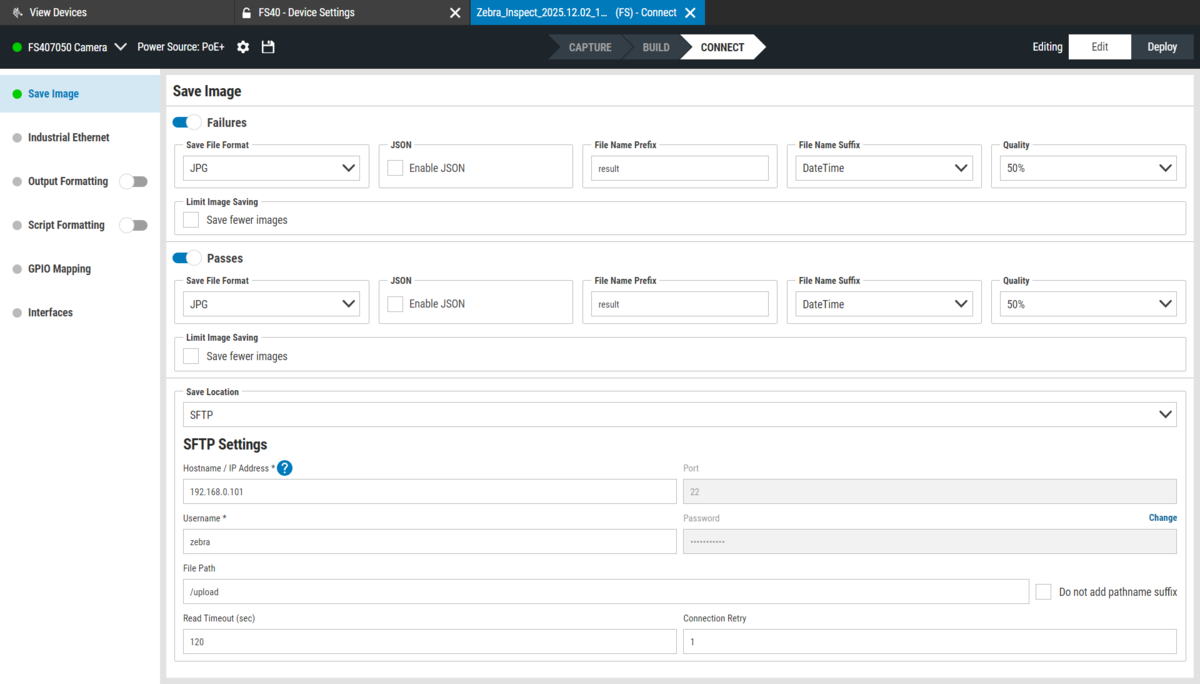1200x684 pixels.
Task: Click the save floppy disk icon
Action: [268, 47]
